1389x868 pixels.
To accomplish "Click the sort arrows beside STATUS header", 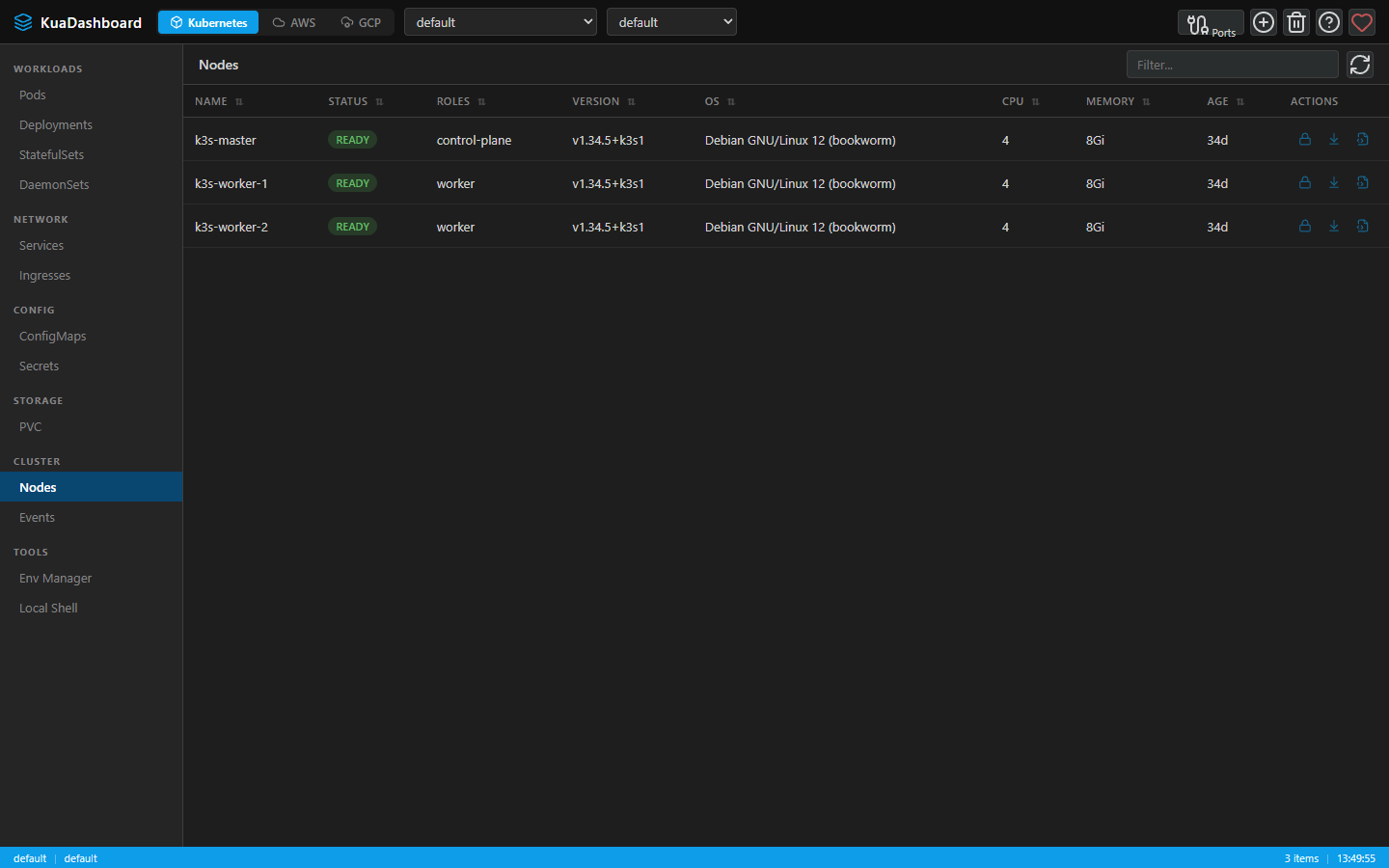I will [380, 102].
